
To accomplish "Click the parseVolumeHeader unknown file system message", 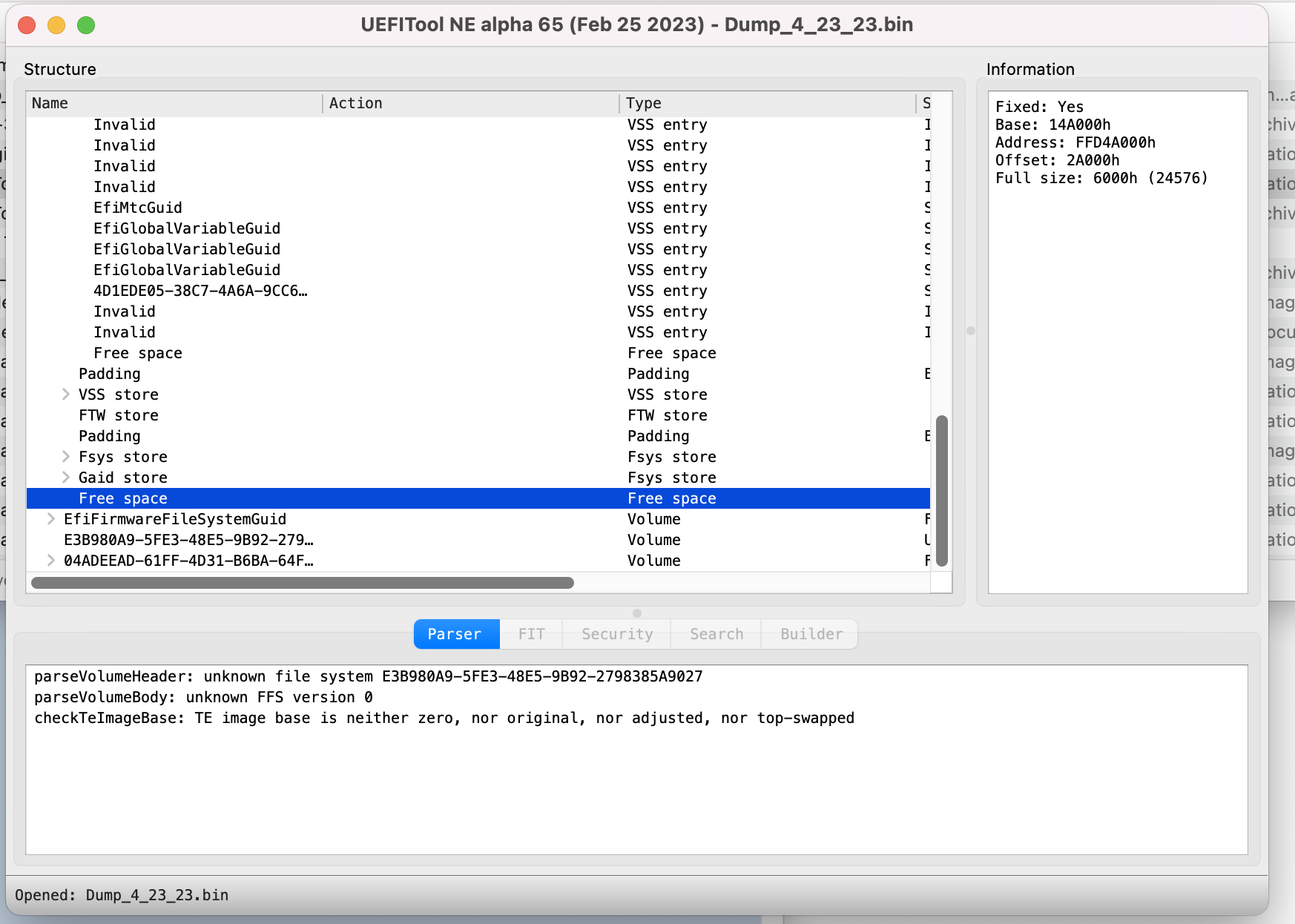I will [x=368, y=676].
